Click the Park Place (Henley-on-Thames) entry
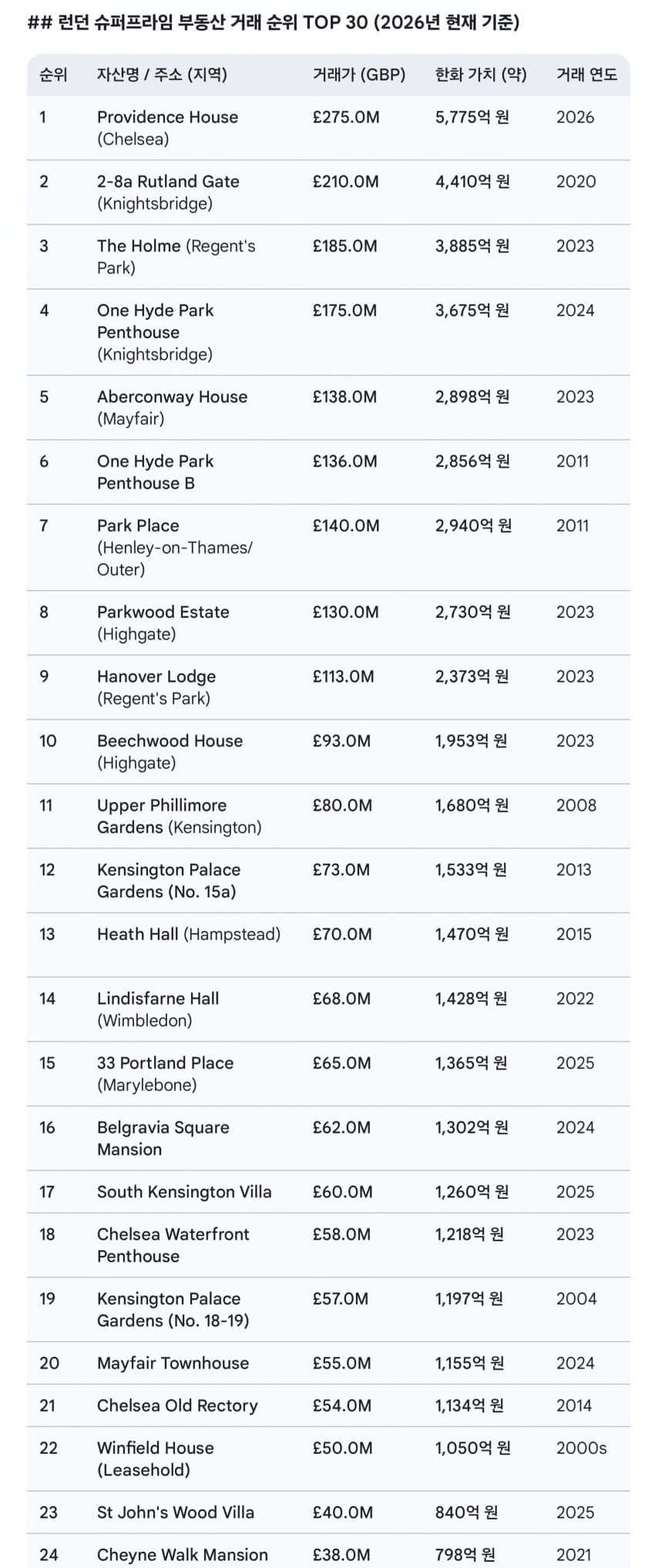The width and height of the screenshot is (655, 1568). [x=174, y=547]
